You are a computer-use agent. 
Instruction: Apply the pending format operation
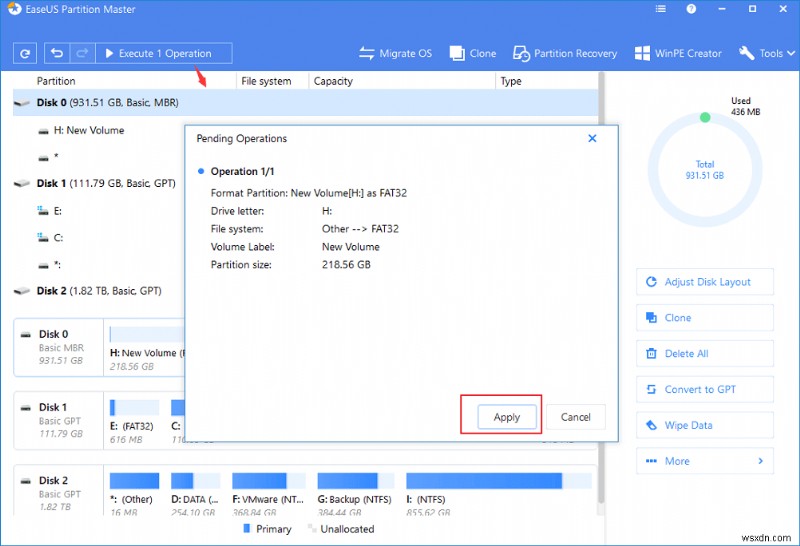[x=507, y=417]
